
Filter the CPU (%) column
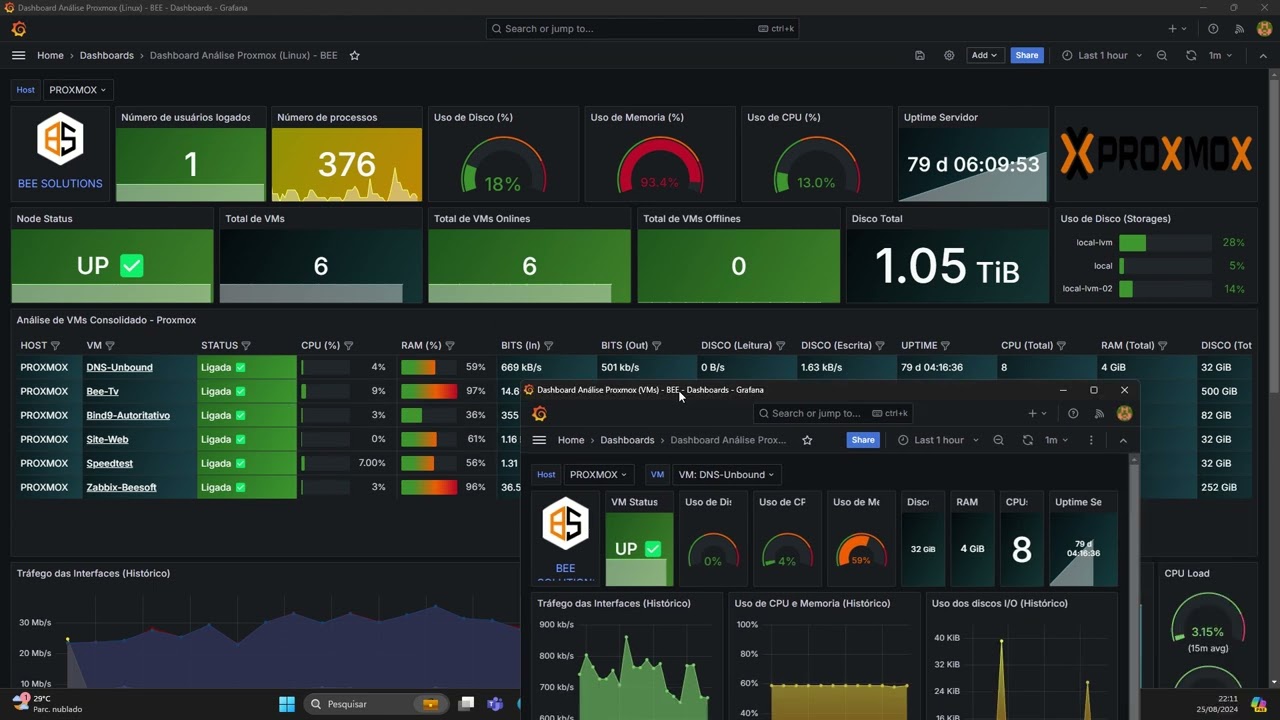(x=350, y=346)
